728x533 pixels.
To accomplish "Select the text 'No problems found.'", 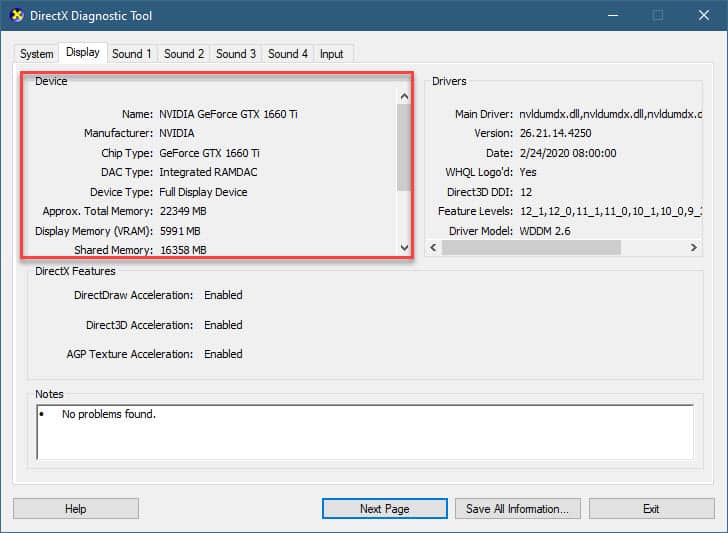I will (x=109, y=414).
